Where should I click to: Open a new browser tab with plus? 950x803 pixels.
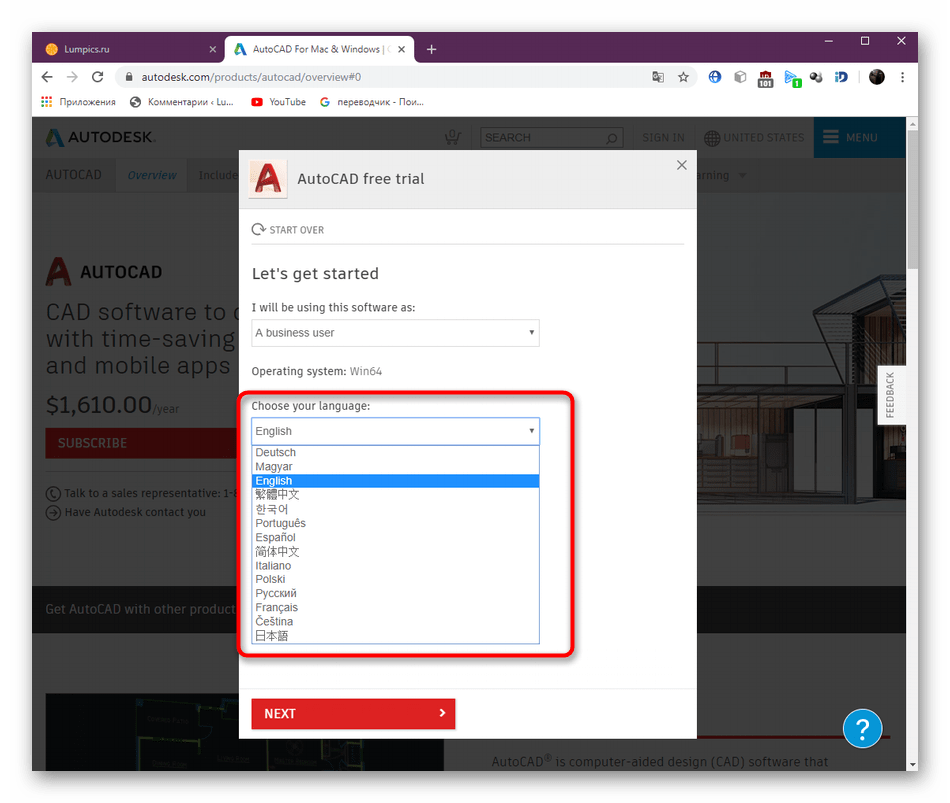pyautogui.click(x=431, y=49)
